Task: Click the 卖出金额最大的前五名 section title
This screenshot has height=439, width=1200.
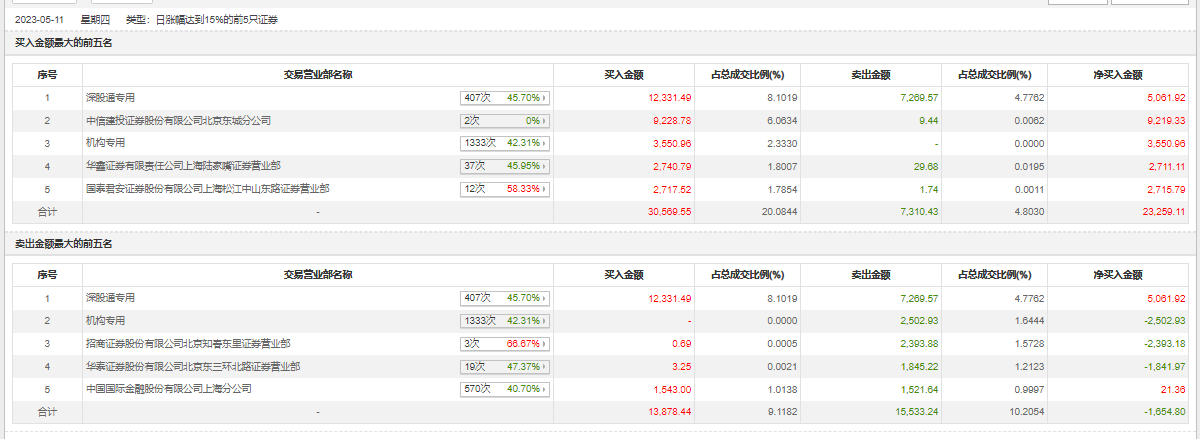Action: click(x=64, y=244)
